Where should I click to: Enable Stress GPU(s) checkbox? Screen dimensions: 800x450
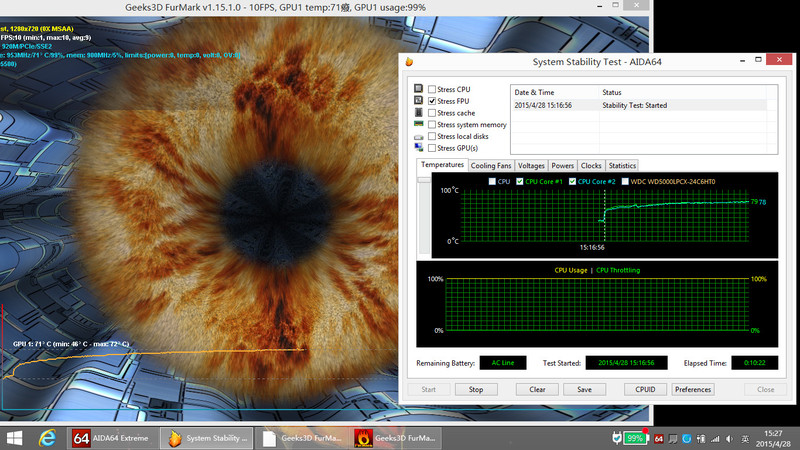pos(432,148)
